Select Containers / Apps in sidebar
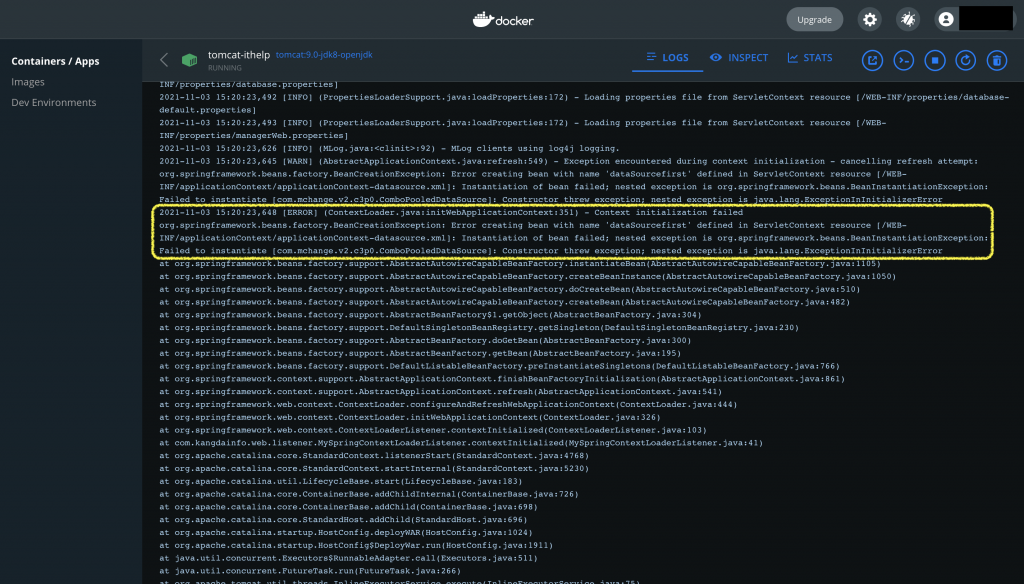Screen dimensions: 1024x584 click(x=56, y=61)
